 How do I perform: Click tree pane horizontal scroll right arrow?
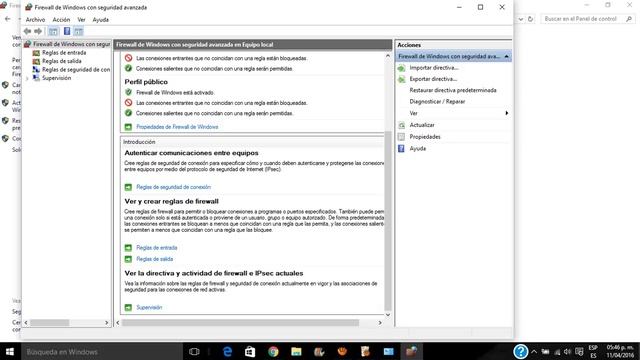click(107, 322)
